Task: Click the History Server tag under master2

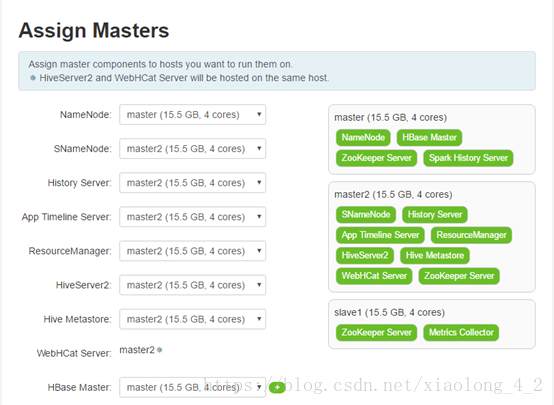Action: coord(435,215)
